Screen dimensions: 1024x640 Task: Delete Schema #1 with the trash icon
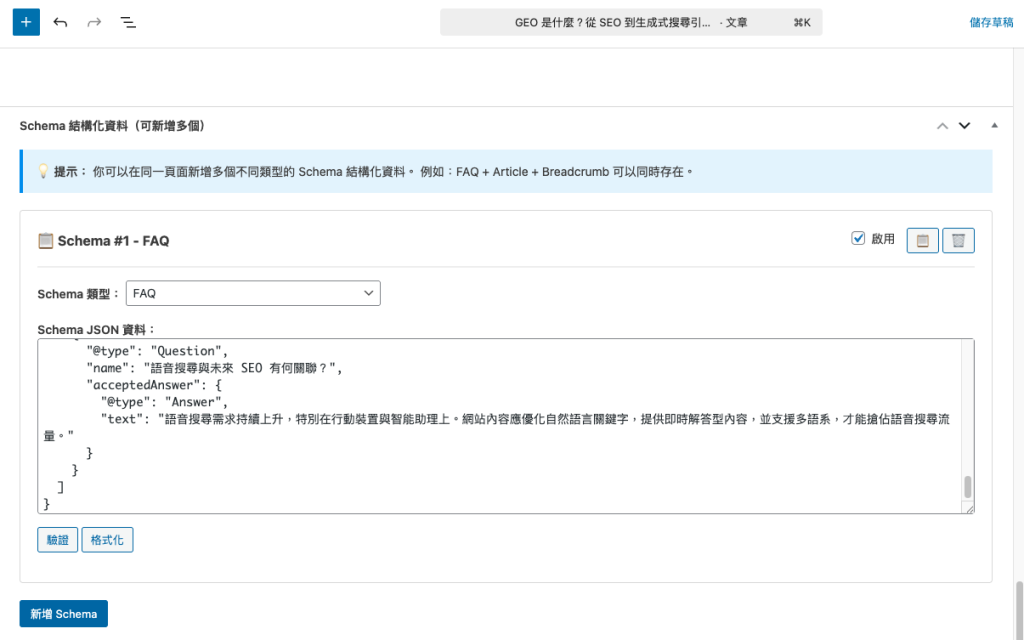tap(958, 240)
